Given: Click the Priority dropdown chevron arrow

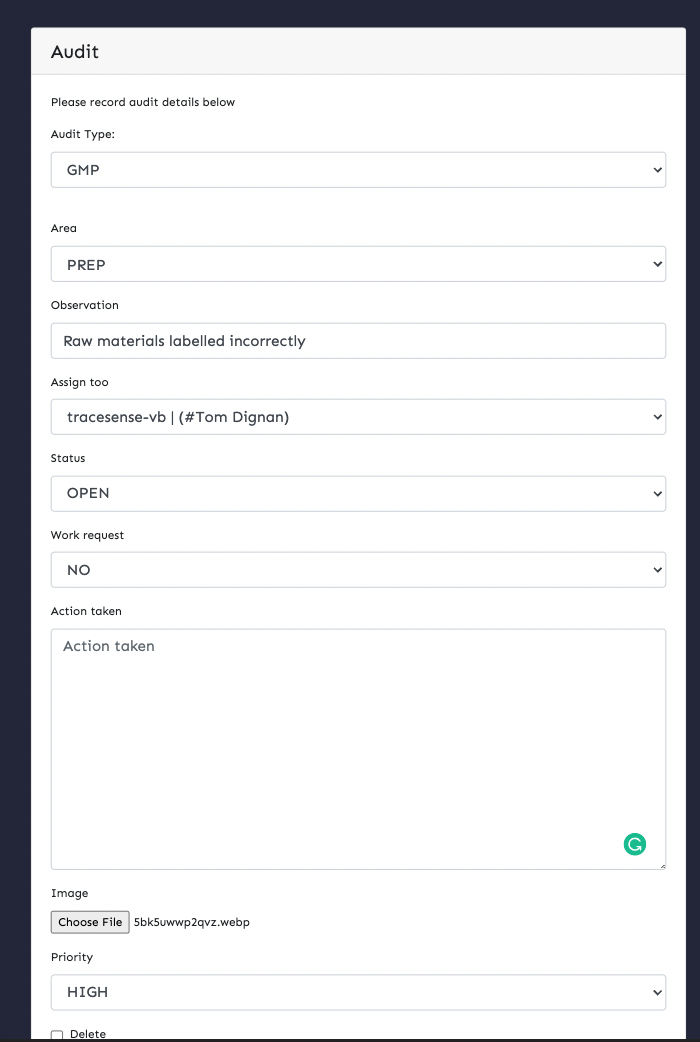Looking at the screenshot, I should [x=657, y=992].
